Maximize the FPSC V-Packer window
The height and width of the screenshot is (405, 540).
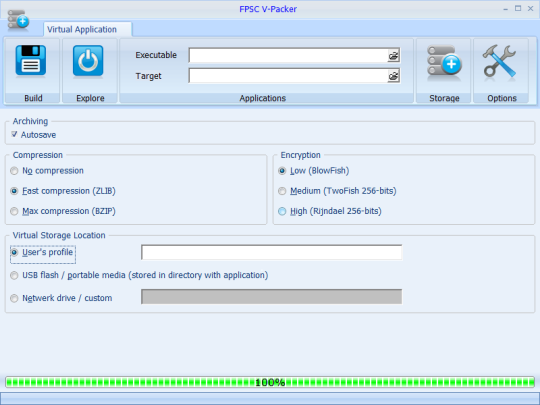tap(518, 8)
